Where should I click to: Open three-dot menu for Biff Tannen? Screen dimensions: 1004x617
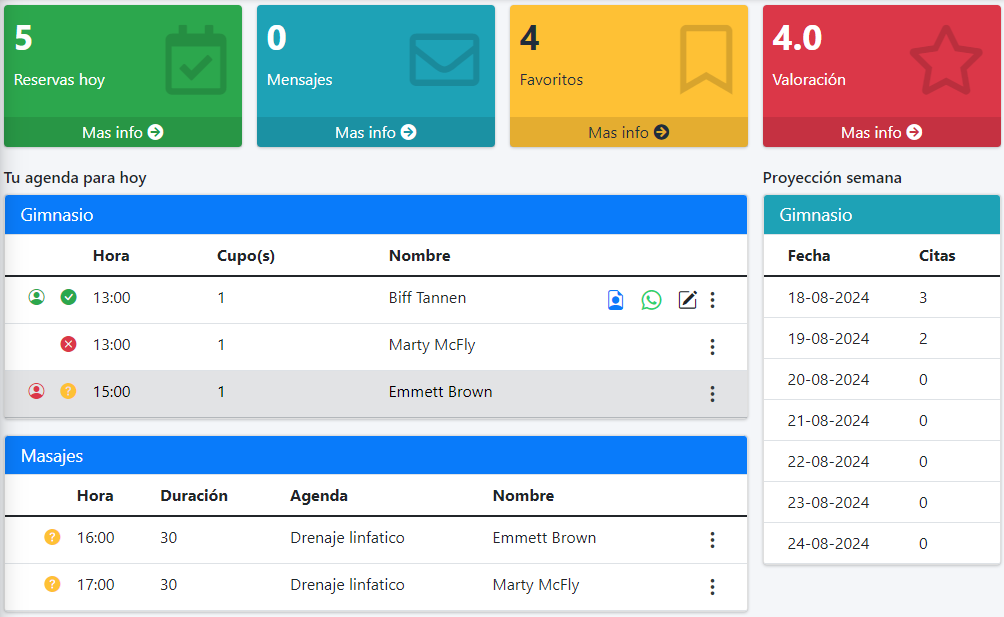[x=712, y=300]
